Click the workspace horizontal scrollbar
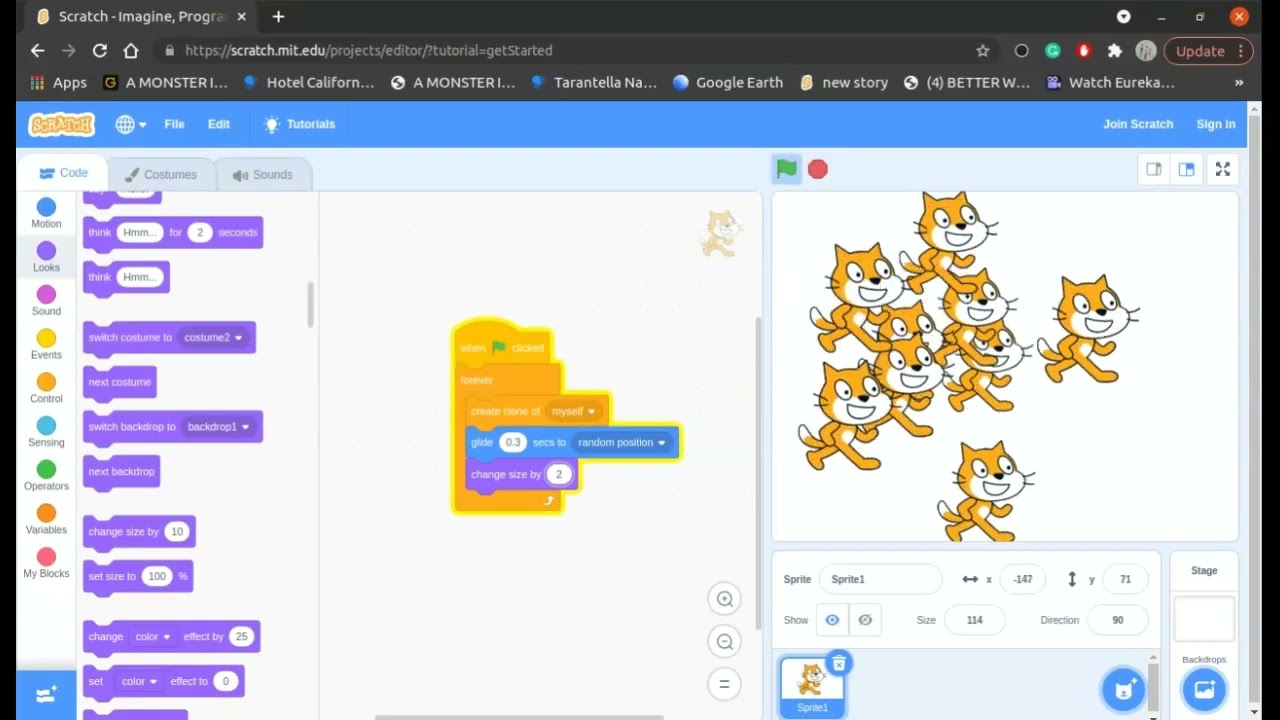The height and width of the screenshot is (720, 1280). [x=519, y=716]
